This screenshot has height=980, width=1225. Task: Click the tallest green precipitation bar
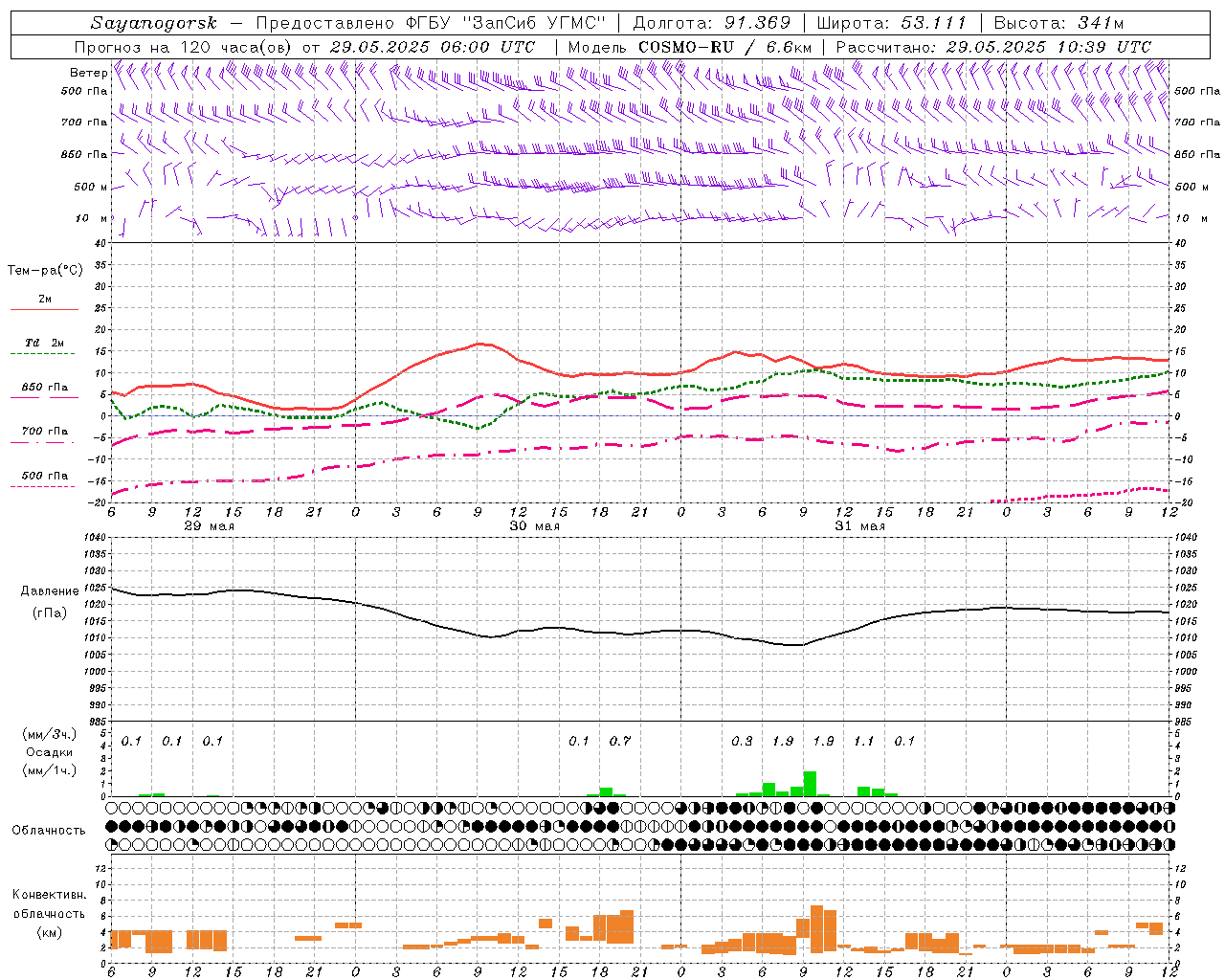pos(810,784)
